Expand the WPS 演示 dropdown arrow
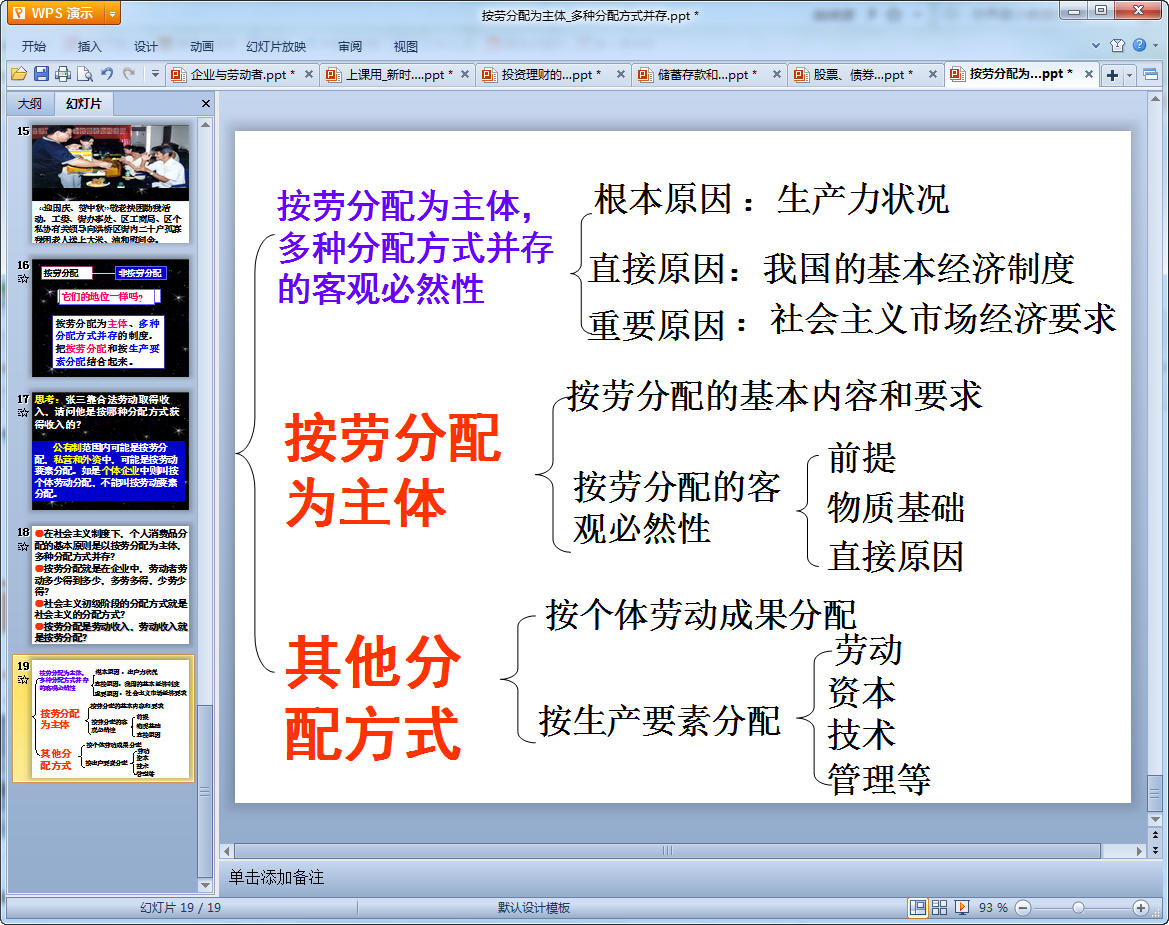This screenshot has height=925, width=1169. pos(113,13)
